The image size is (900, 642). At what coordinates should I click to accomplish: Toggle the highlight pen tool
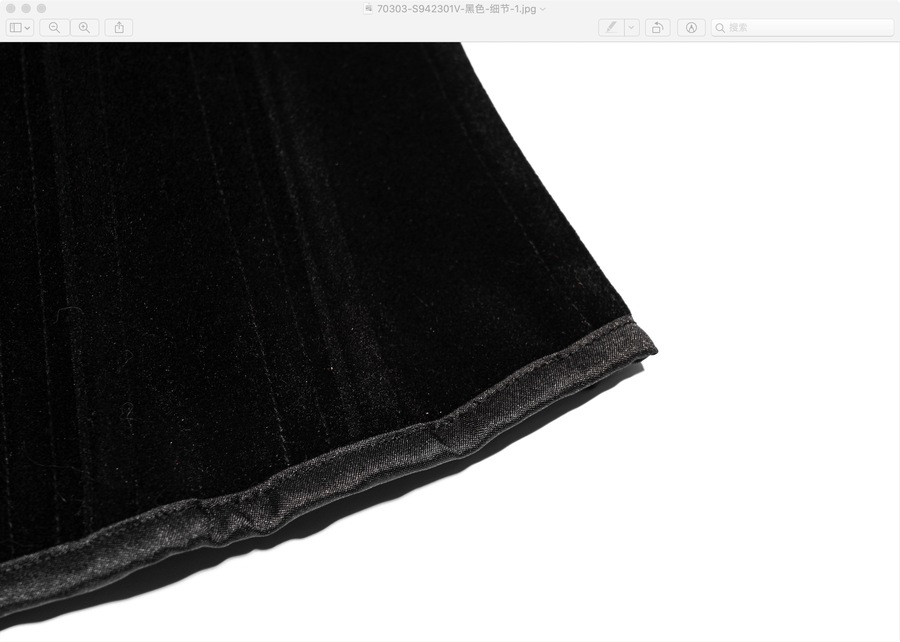[x=611, y=28]
